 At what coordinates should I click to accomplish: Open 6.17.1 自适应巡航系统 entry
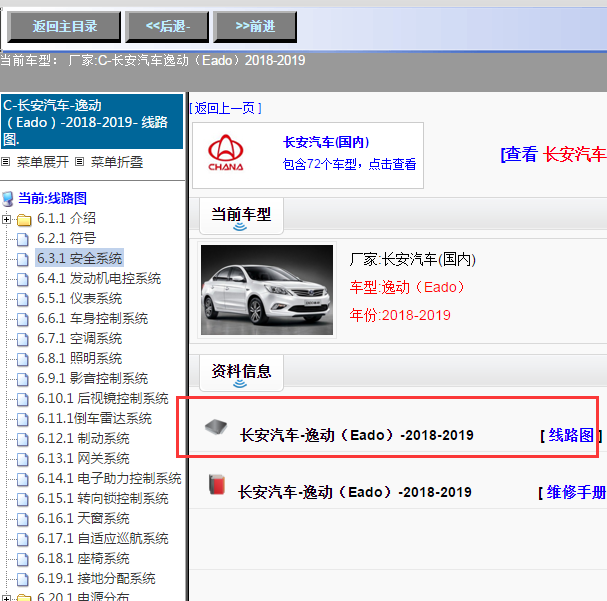pyautogui.click(x=103, y=539)
